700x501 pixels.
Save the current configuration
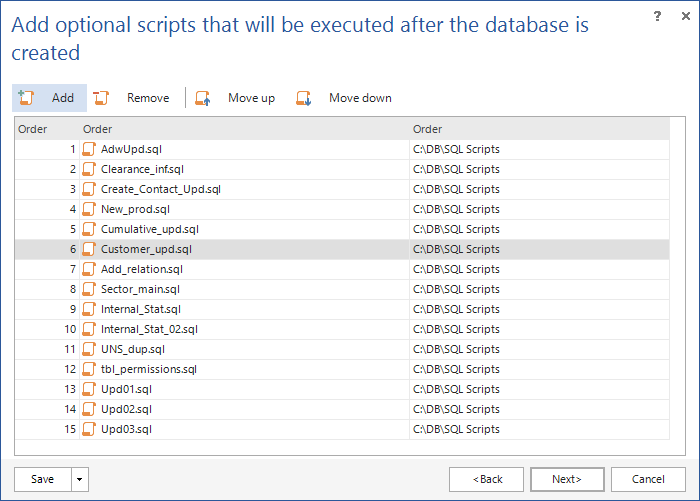(43, 479)
